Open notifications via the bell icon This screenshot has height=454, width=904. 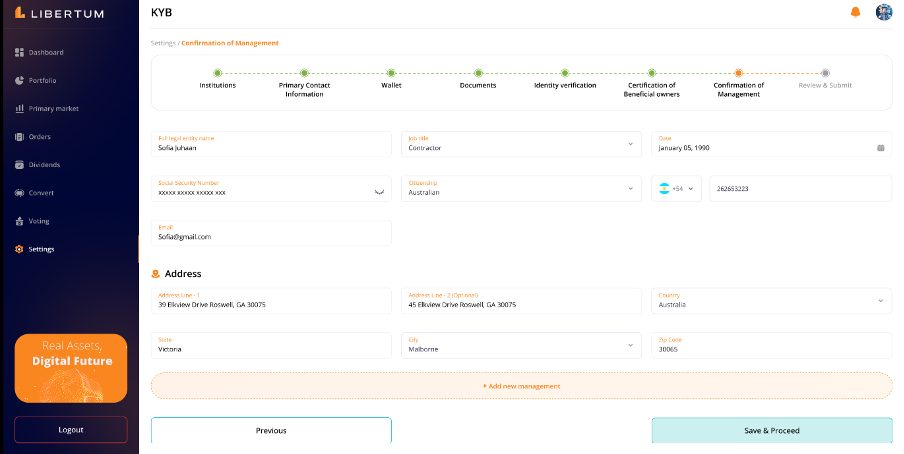coord(855,12)
